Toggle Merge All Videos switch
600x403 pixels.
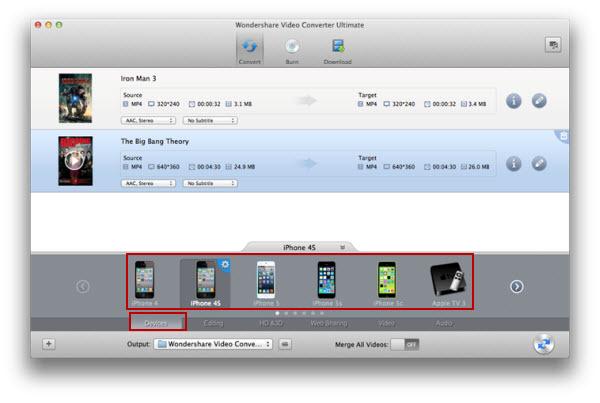(405, 344)
